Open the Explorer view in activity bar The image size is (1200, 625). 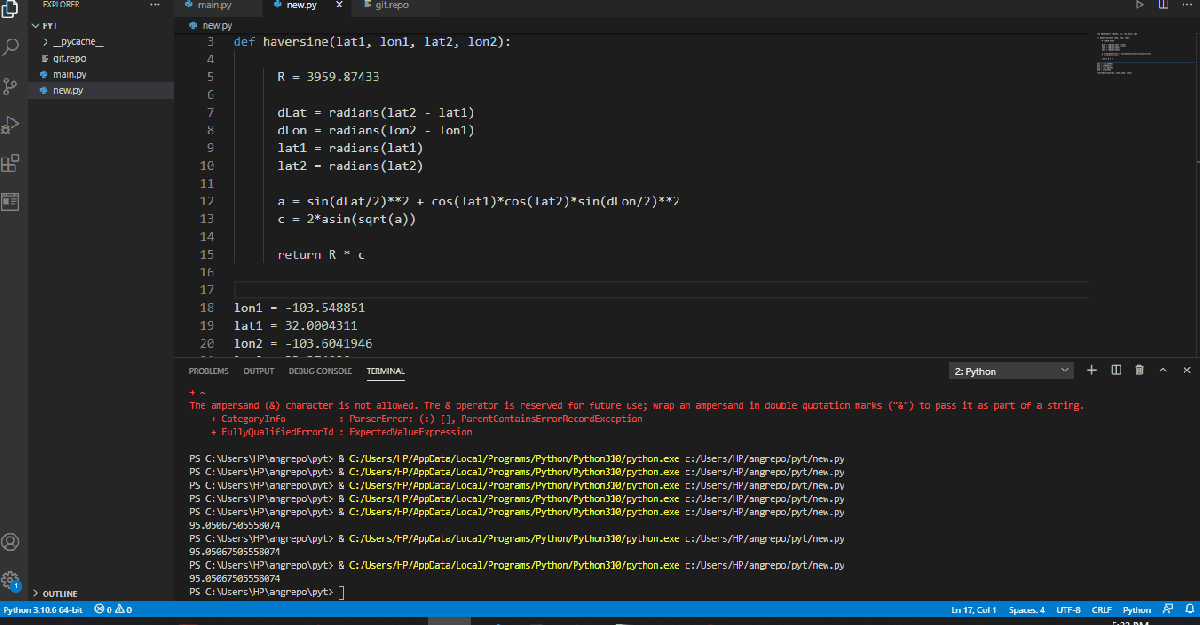click(x=11, y=9)
